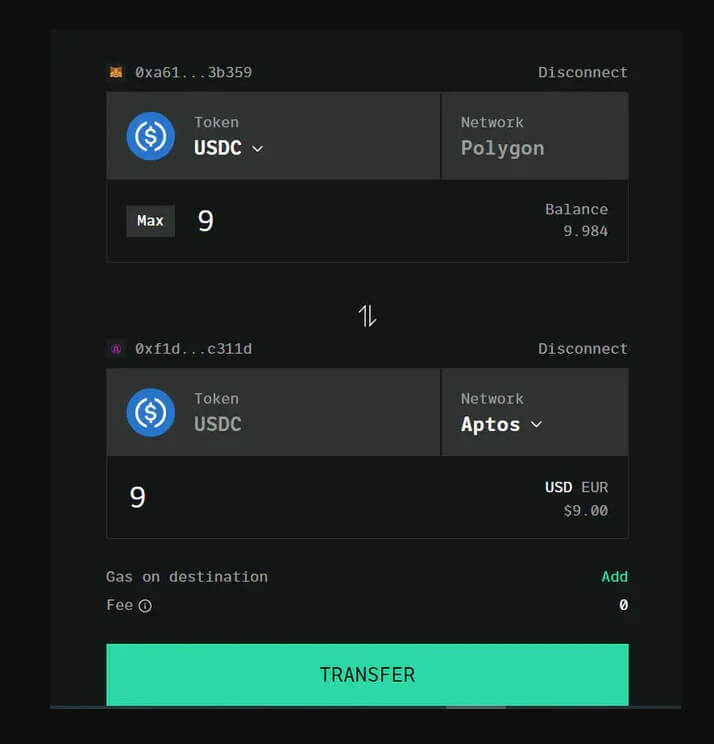Expand the Aptos network chevron
Screen dimensions: 714x744
(x=536, y=424)
